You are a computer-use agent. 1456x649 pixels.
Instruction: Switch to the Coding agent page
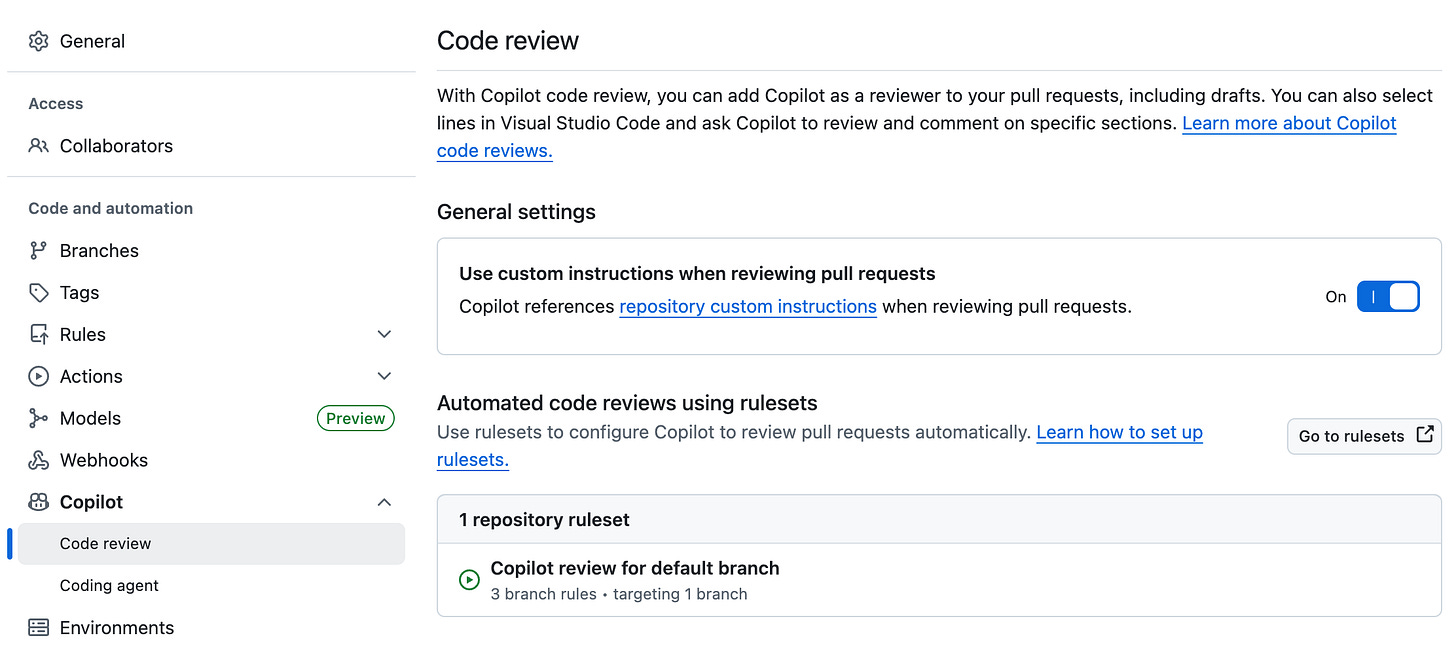108,585
